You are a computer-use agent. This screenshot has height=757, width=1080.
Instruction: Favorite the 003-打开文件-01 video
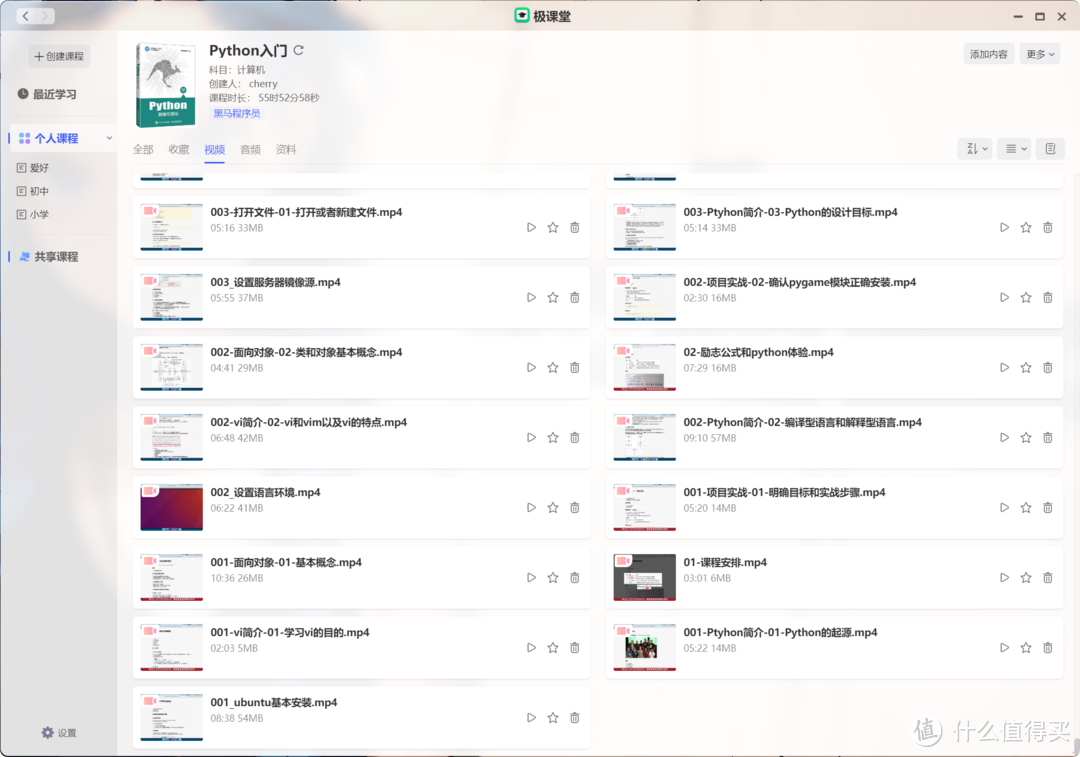tap(553, 227)
